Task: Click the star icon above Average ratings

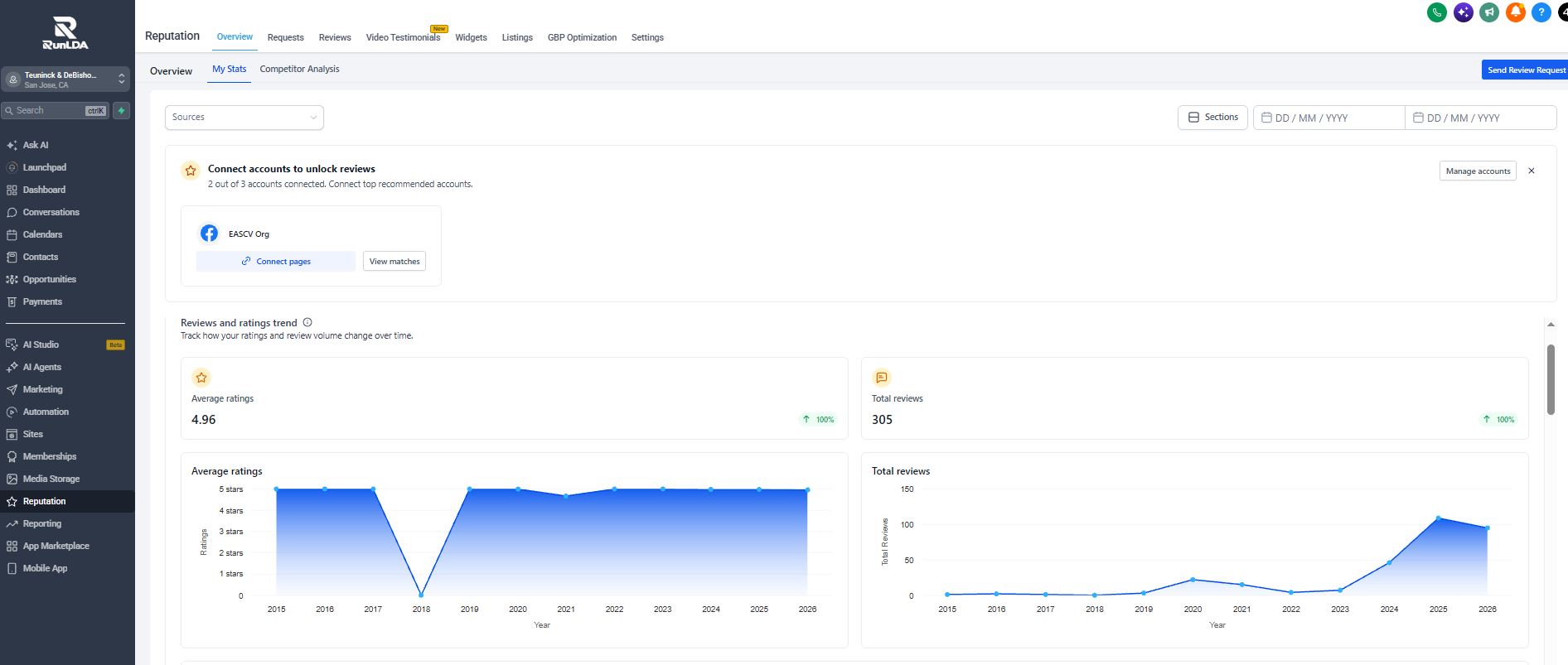Action: [201, 378]
